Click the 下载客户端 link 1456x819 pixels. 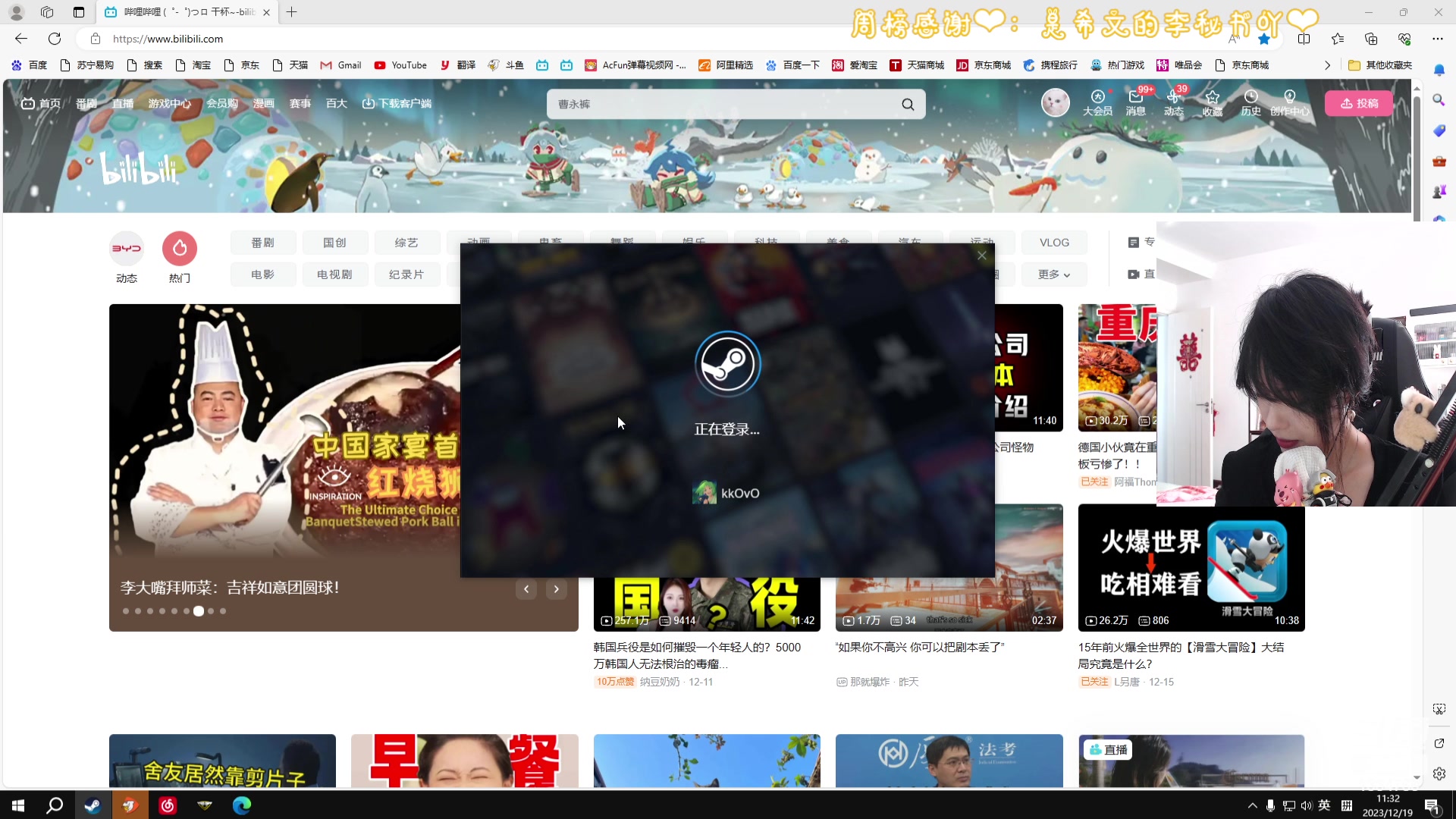[397, 103]
